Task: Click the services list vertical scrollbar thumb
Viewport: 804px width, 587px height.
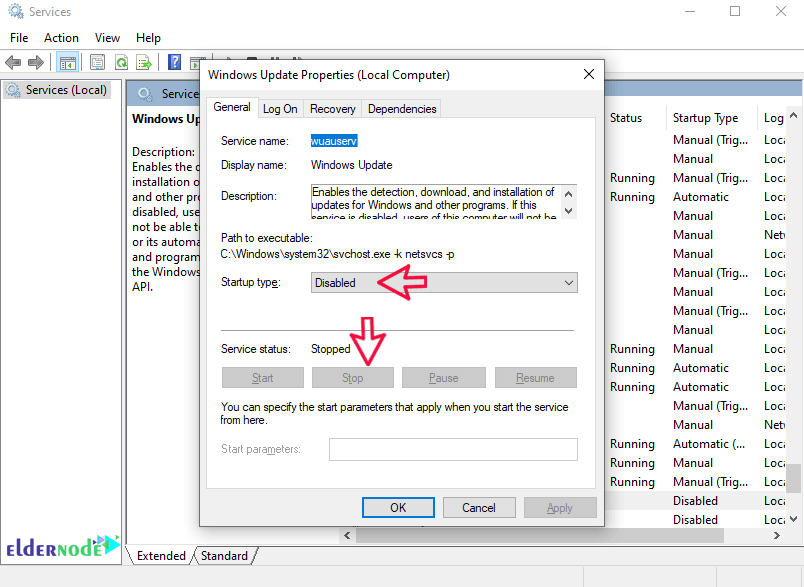Action: pos(794,478)
